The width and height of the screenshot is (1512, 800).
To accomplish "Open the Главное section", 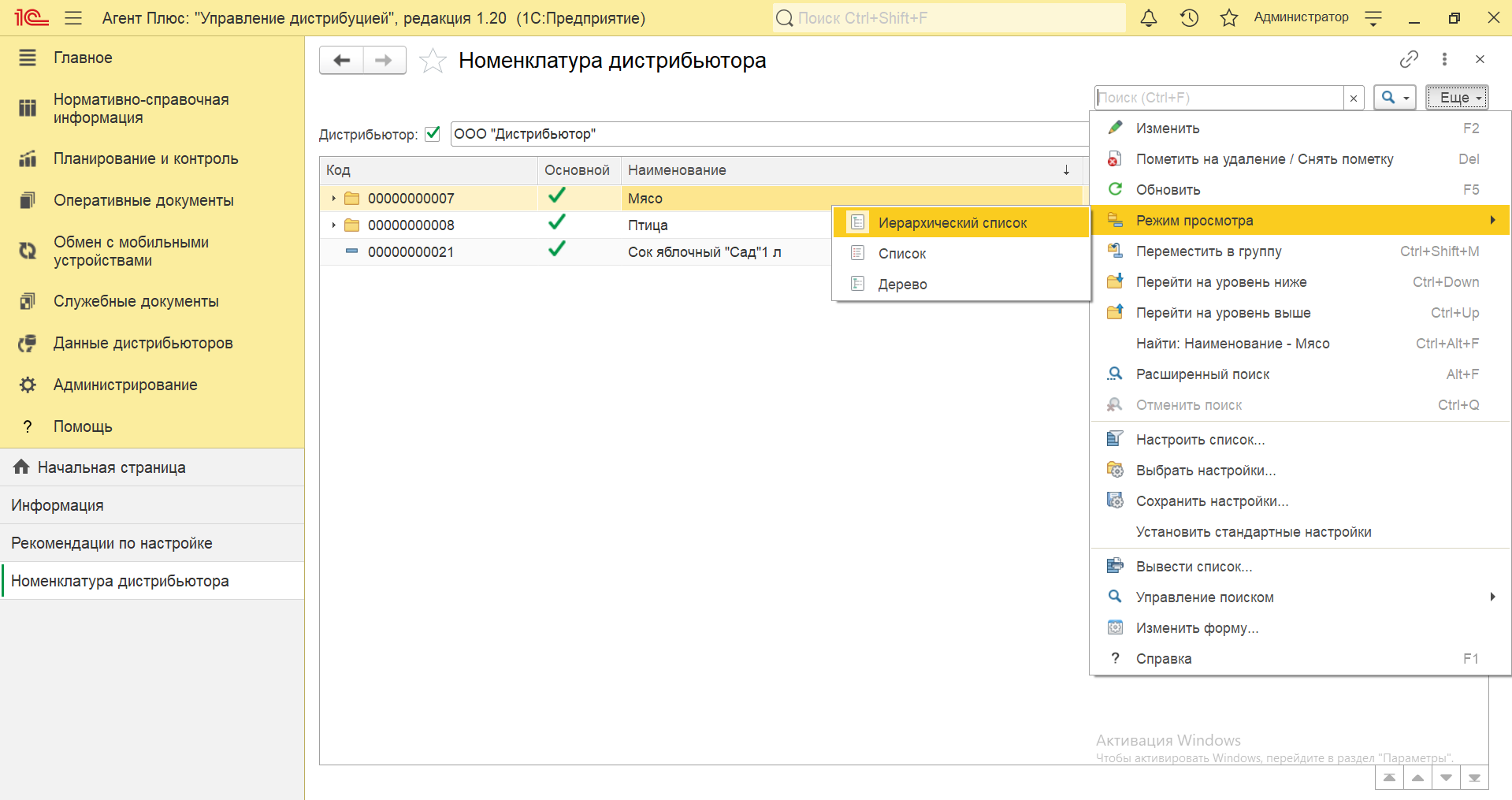I will tap(152, 58).
